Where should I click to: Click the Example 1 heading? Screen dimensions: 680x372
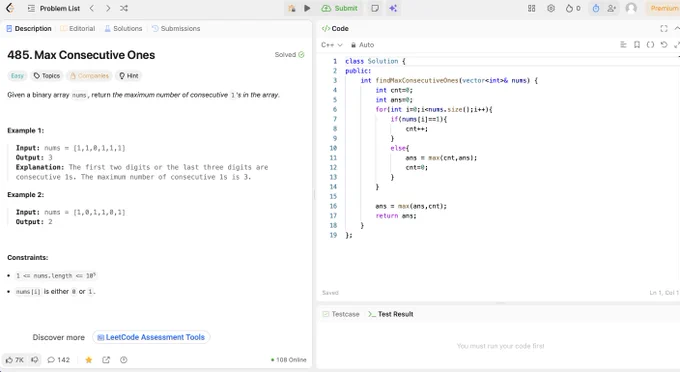26,131
